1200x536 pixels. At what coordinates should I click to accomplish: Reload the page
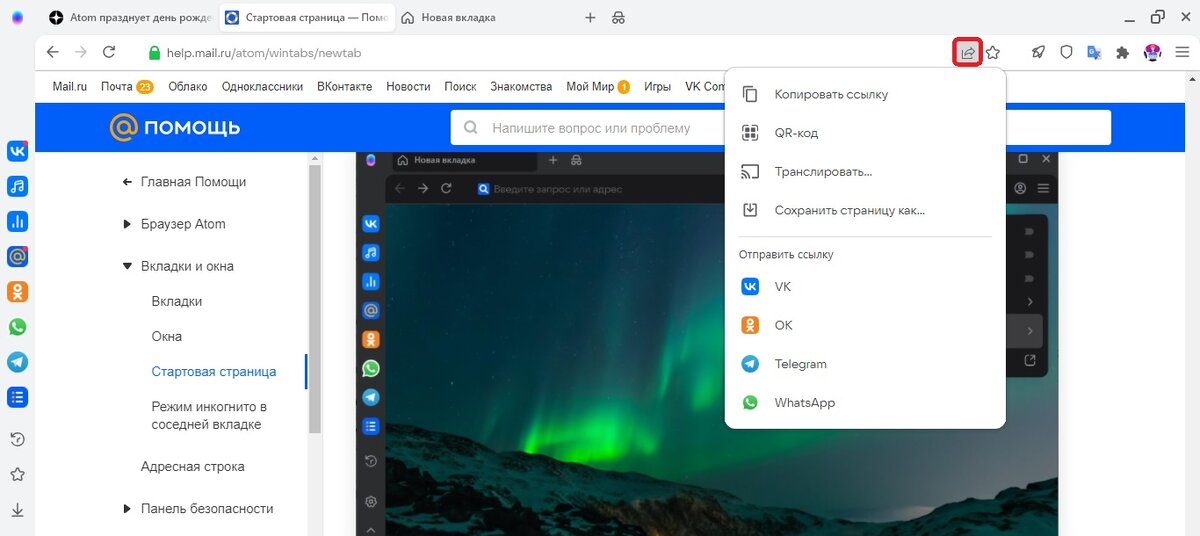click(x=109, y=52)
